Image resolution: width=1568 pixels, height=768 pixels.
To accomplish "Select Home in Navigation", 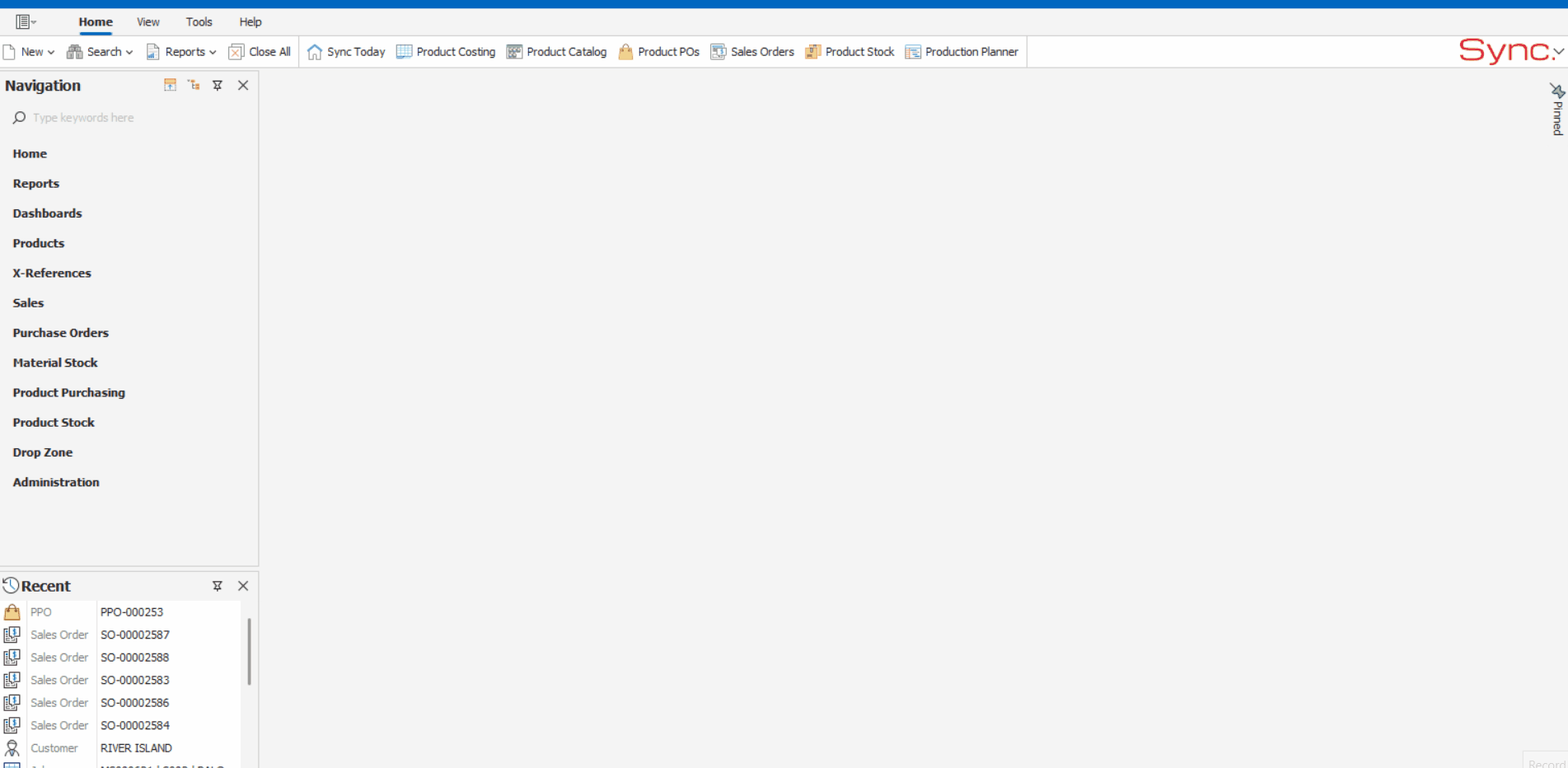I will point(30,154).
